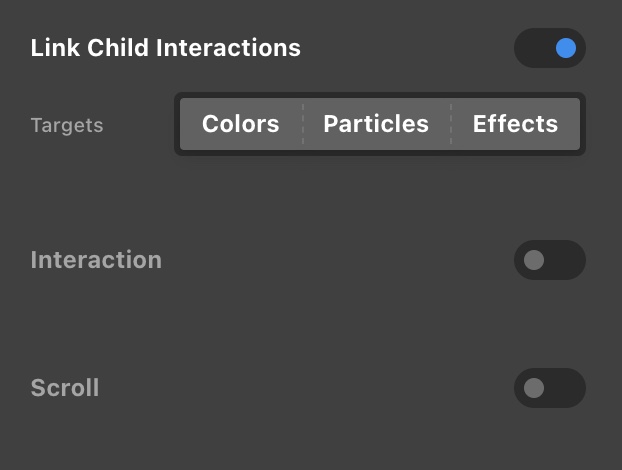Select the Colors target segment
Image resolution: width=622 pixels, height=470 pixels.
point(240,124)
